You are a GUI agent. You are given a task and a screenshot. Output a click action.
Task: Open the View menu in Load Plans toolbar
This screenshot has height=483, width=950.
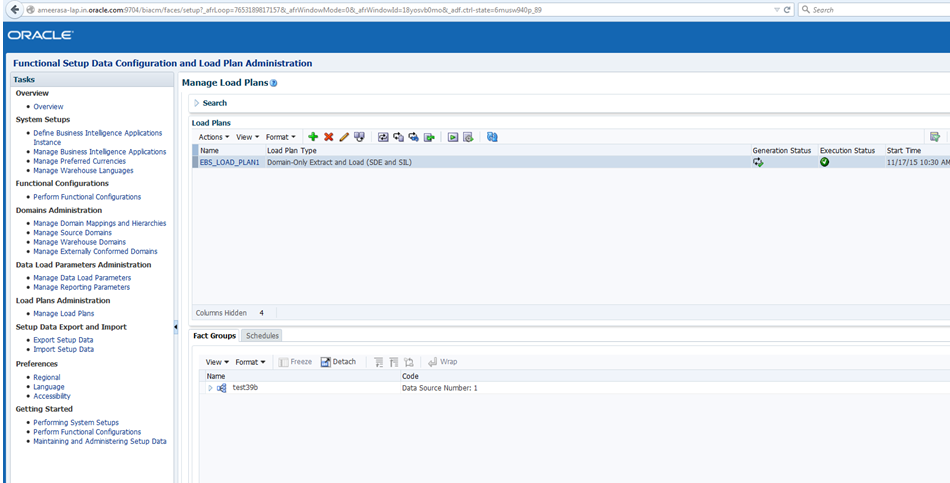pos(248,137)
